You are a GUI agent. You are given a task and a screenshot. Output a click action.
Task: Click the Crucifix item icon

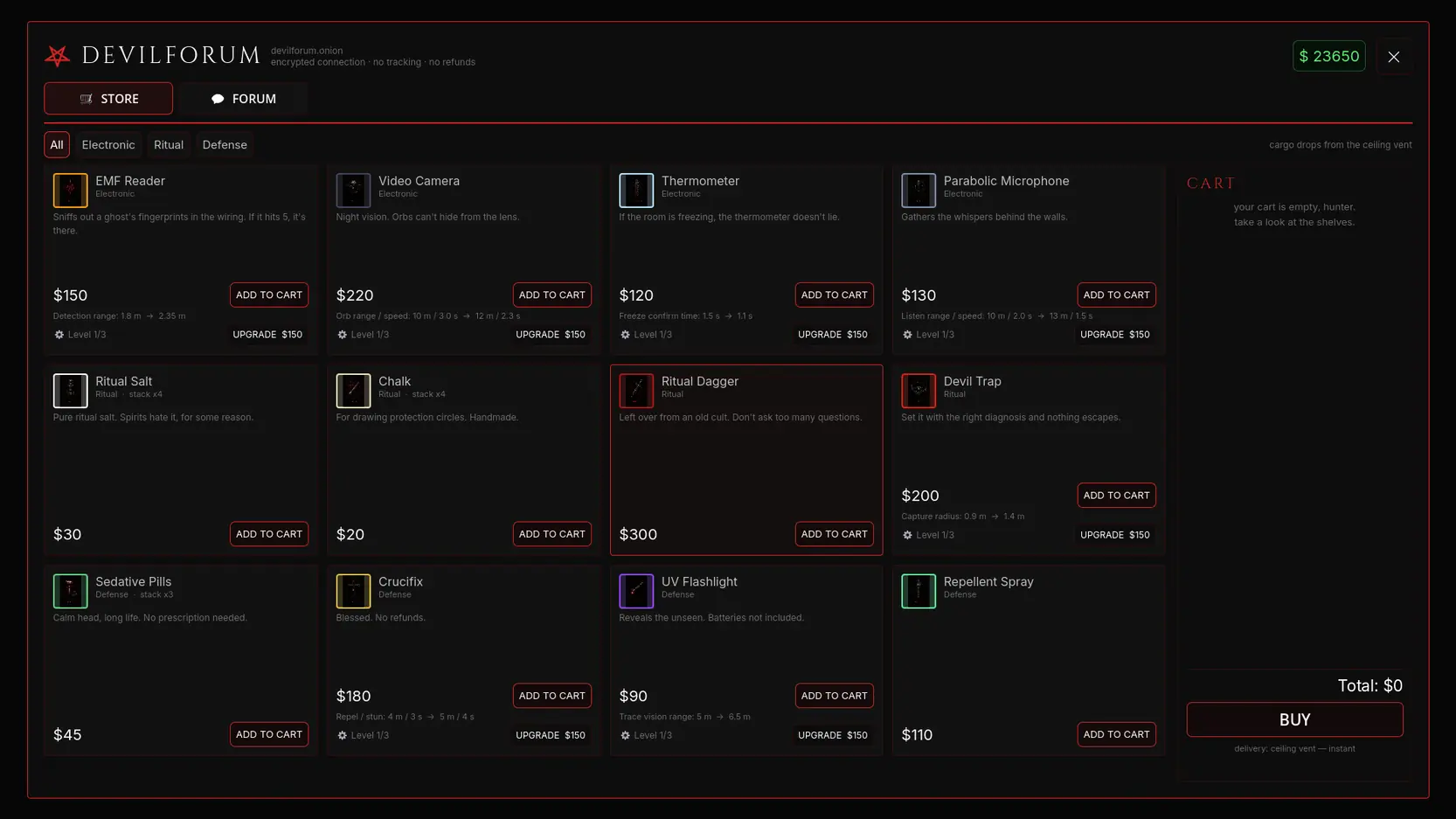pyautogui.click(x=353, y=591)
